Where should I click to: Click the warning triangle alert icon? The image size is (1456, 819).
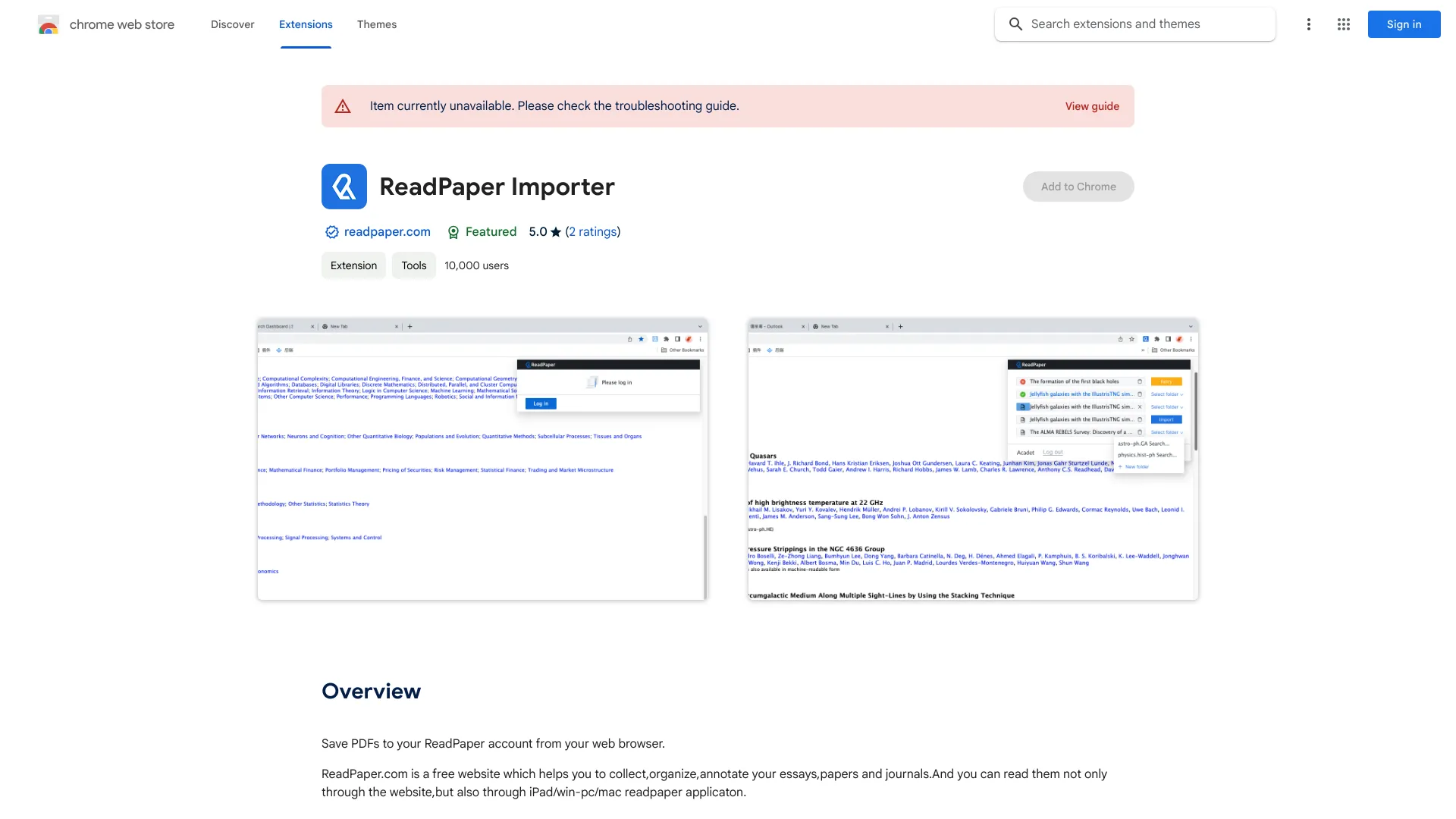pyautogui.click(x=341, y=106)
